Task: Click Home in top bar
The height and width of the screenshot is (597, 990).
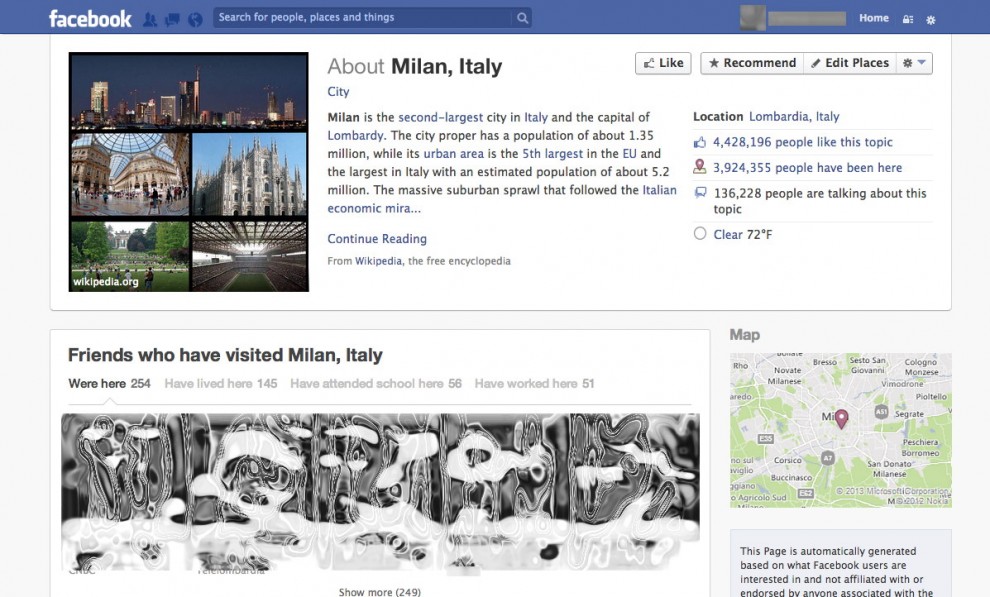Action: tap(874, 18)
